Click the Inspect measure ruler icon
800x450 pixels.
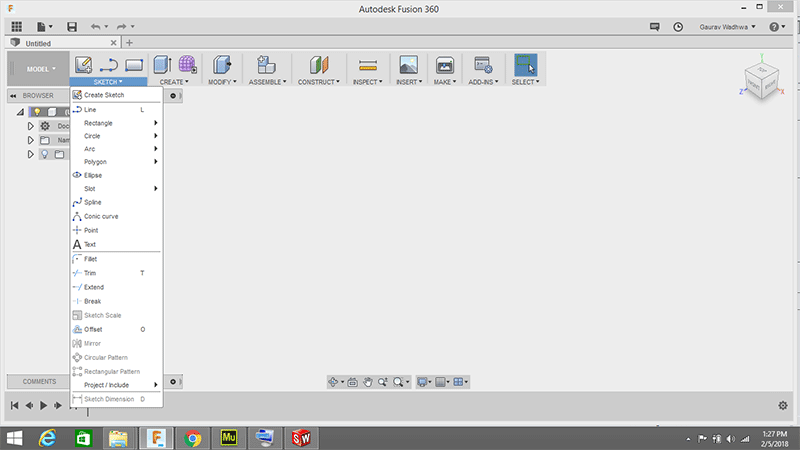point(367,65)
